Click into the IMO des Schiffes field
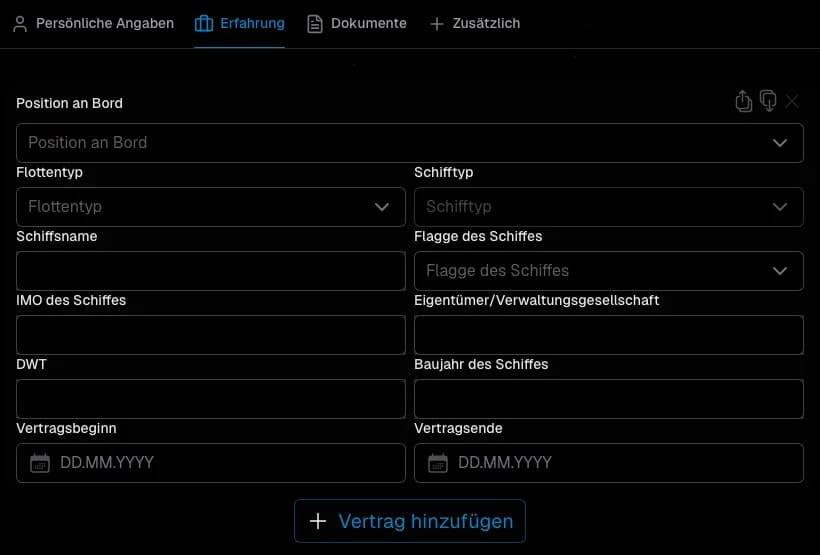The height and width of the screenshot is (555, 820). point(211,335)
